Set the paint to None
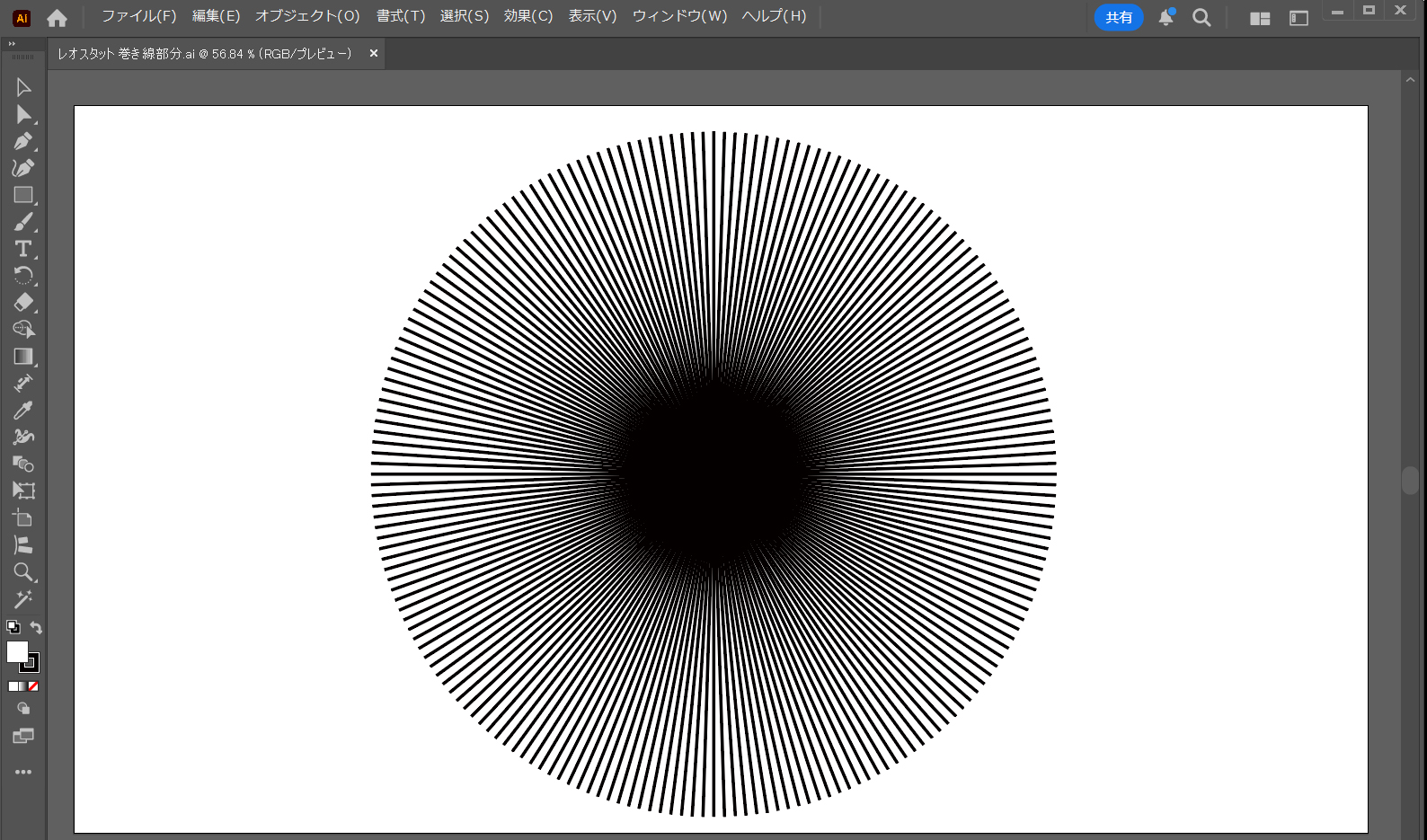Viewport: 1427px width, 840px height. [x=33, y=686]
